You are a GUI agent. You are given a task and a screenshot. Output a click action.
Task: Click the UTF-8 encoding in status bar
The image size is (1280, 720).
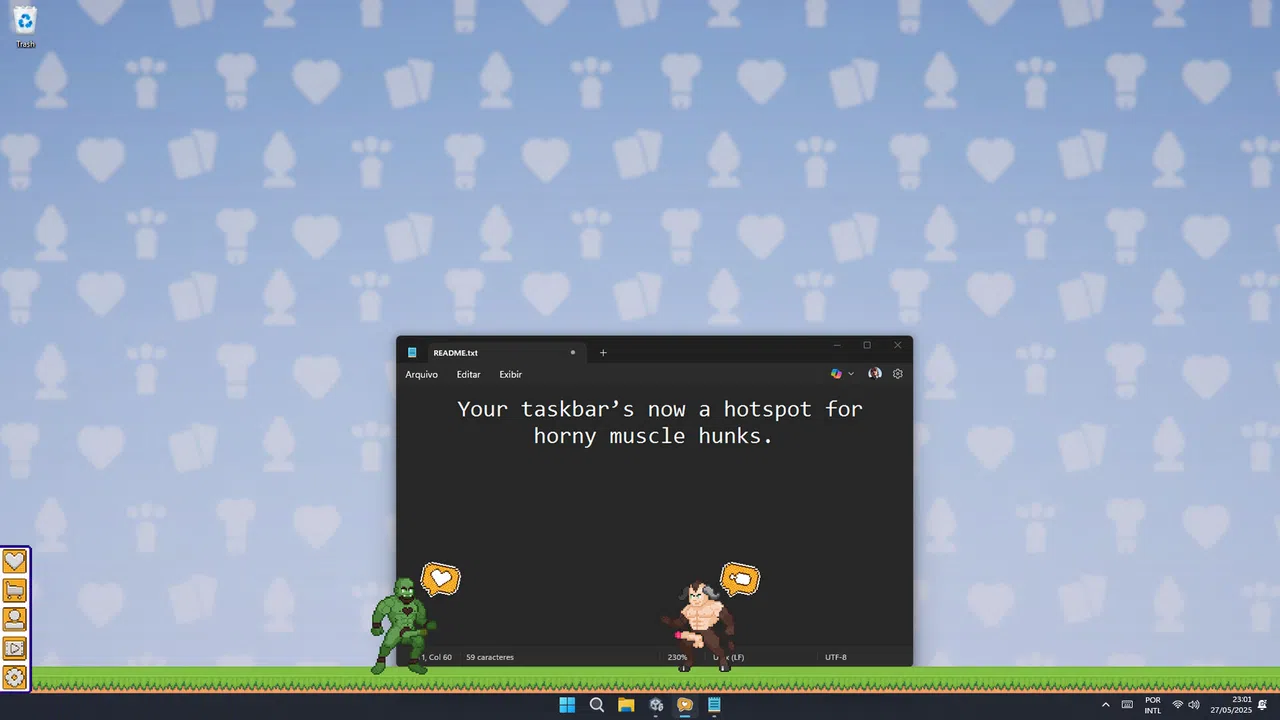coord(836,657)
